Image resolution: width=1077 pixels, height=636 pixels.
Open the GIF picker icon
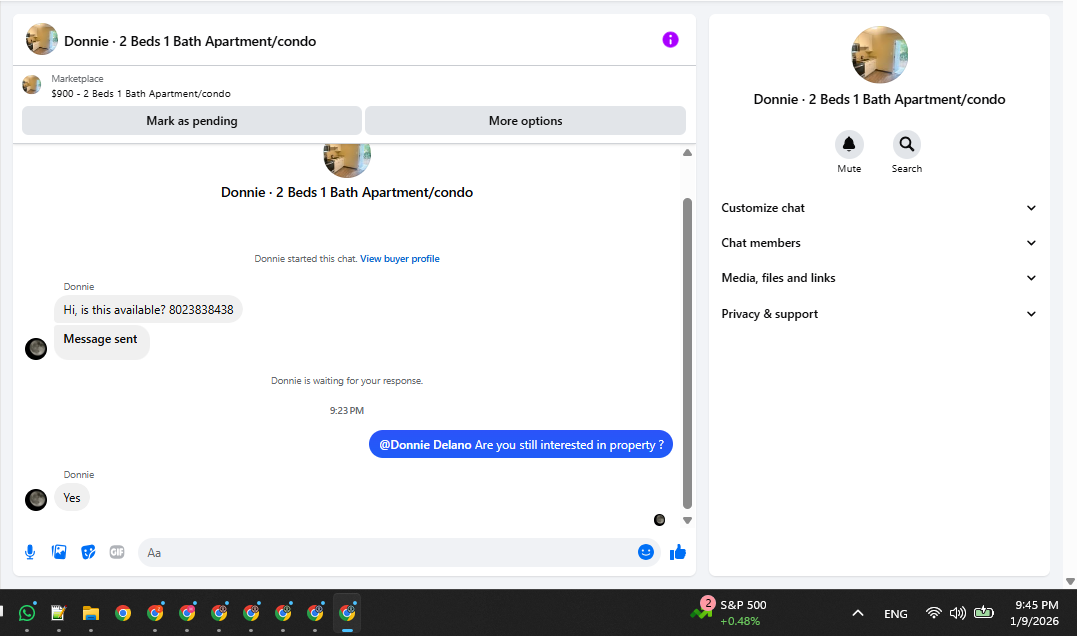tap(117, 552)
